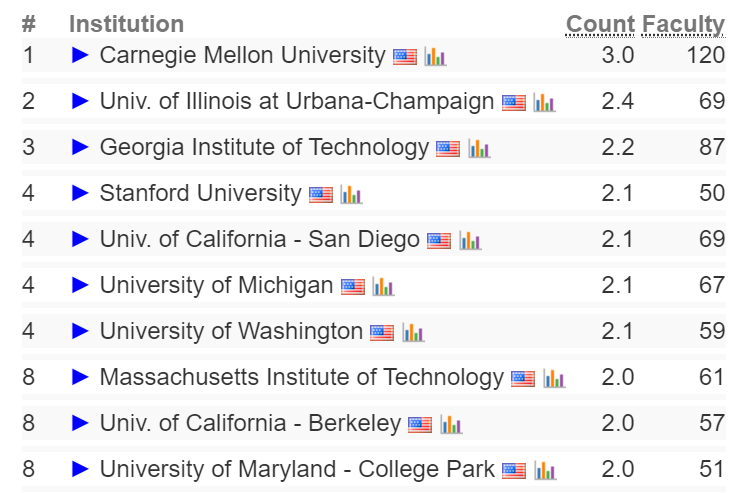Expand the Carnegie Mellon University faculty list
The width and height of the screenshot is (756, 493).
pyautogui.click(x=80, y=55)
